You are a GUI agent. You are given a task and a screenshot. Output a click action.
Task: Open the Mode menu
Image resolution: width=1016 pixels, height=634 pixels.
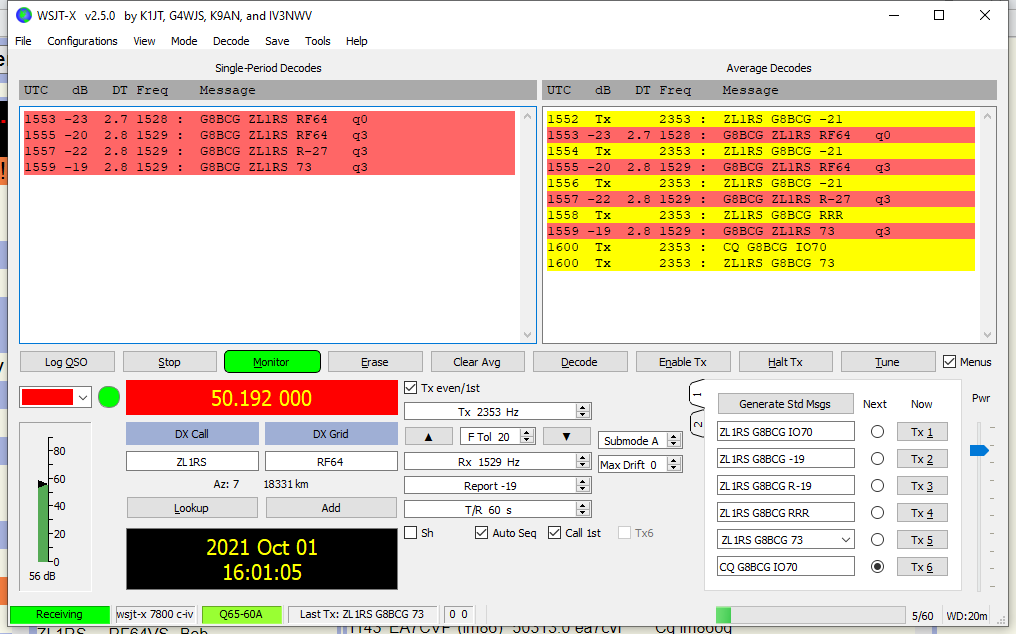coord(184,41)
